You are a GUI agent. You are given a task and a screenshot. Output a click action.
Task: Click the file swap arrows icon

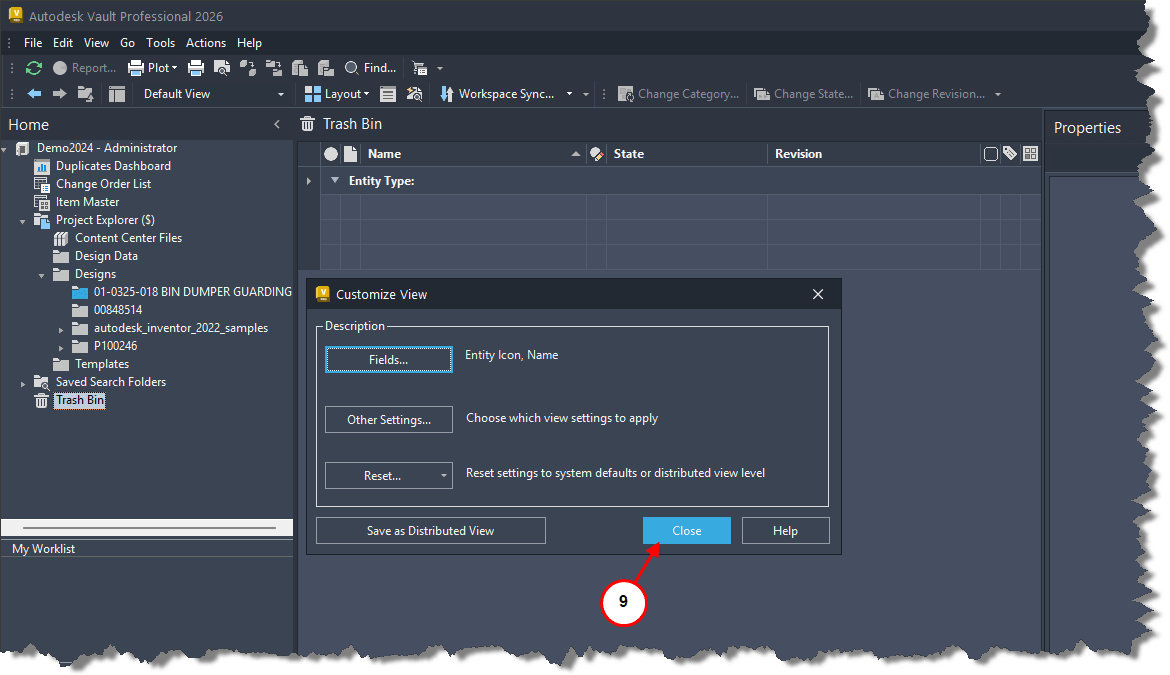(x=248, y=69)
